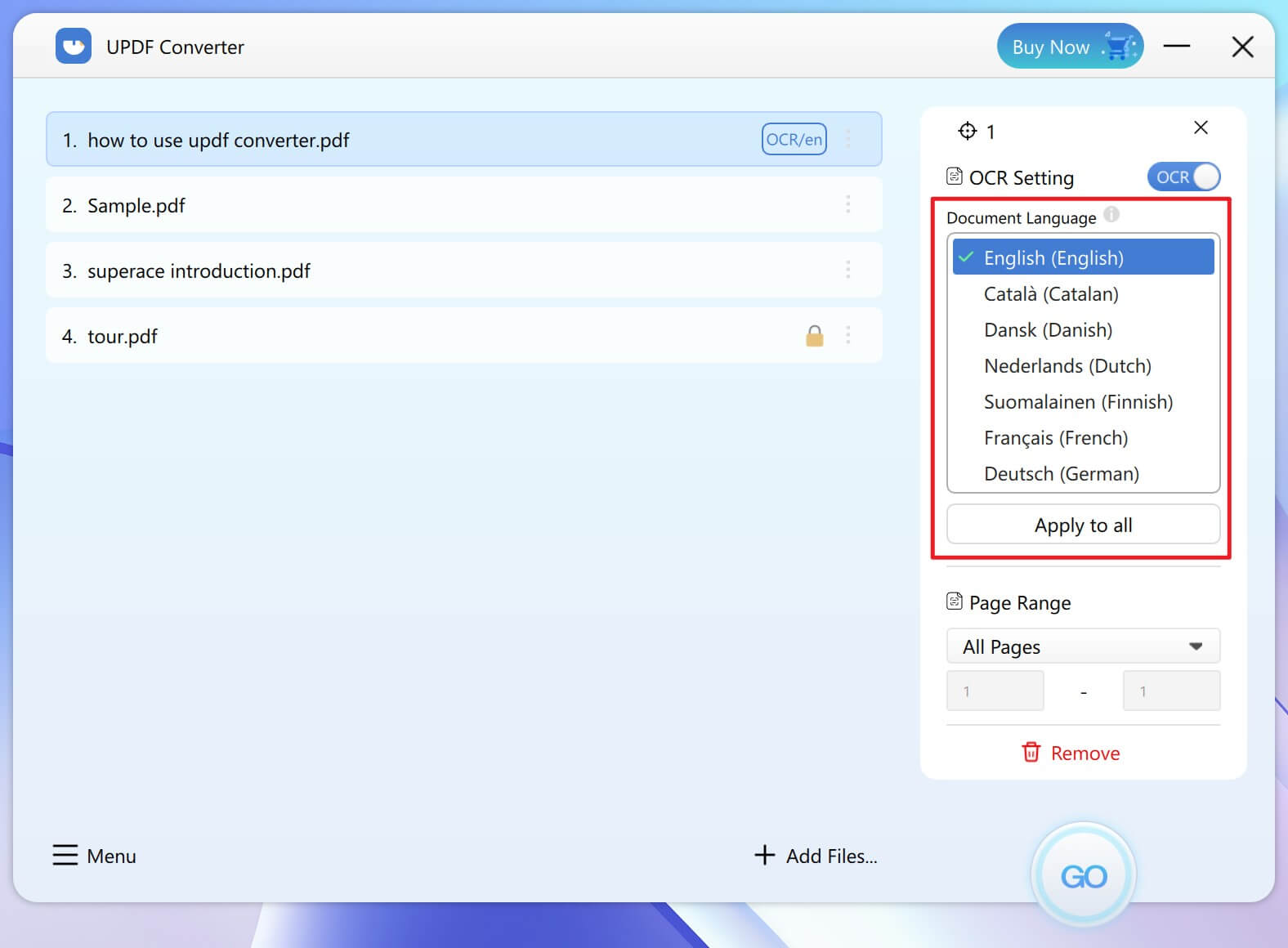This screenshot has width=1288, height=948.
Task: Toggle the OCR switch off
Action: click(1183, 177)
